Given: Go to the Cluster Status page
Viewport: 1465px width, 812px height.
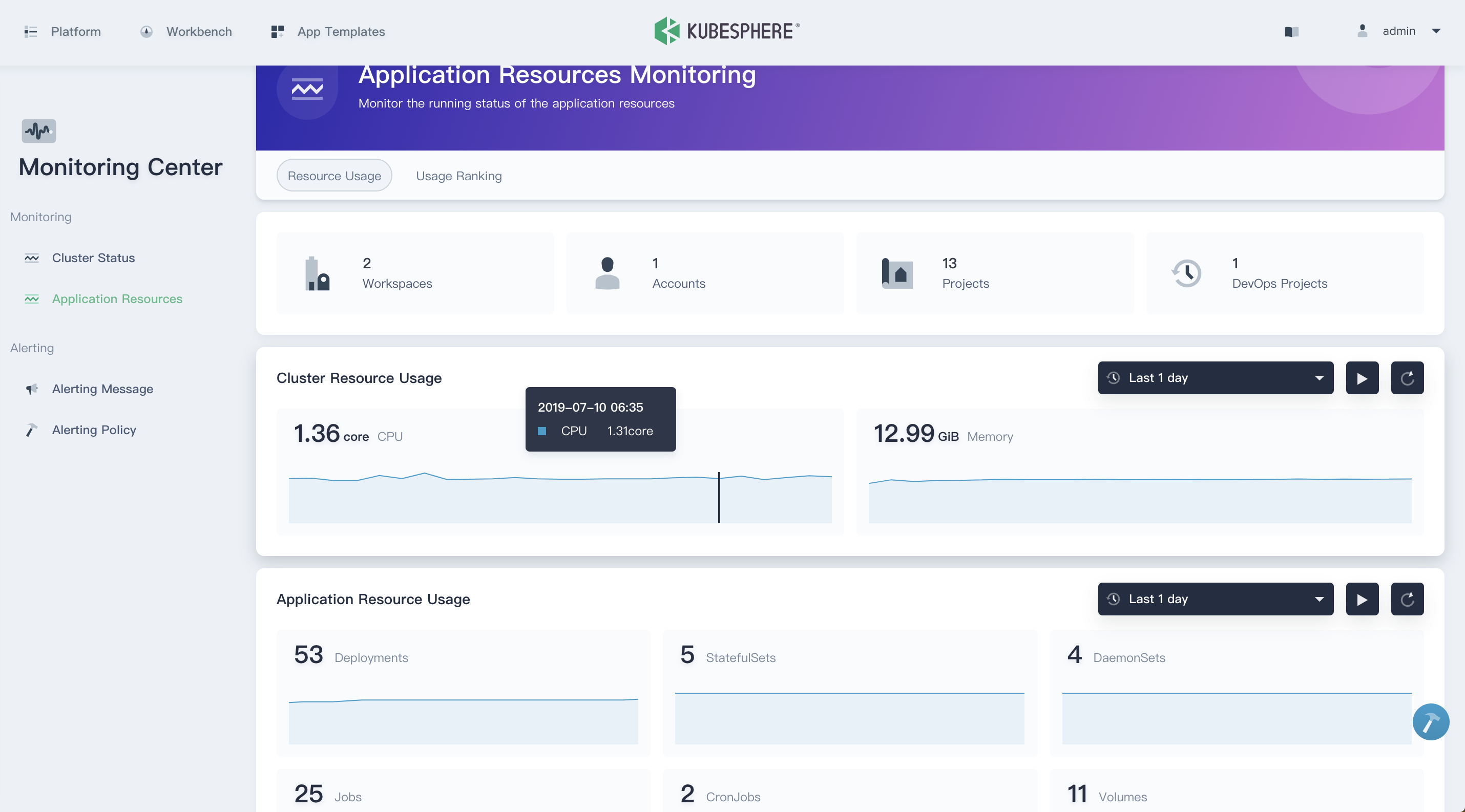Looking at the screenshot, I should (93, 258).
